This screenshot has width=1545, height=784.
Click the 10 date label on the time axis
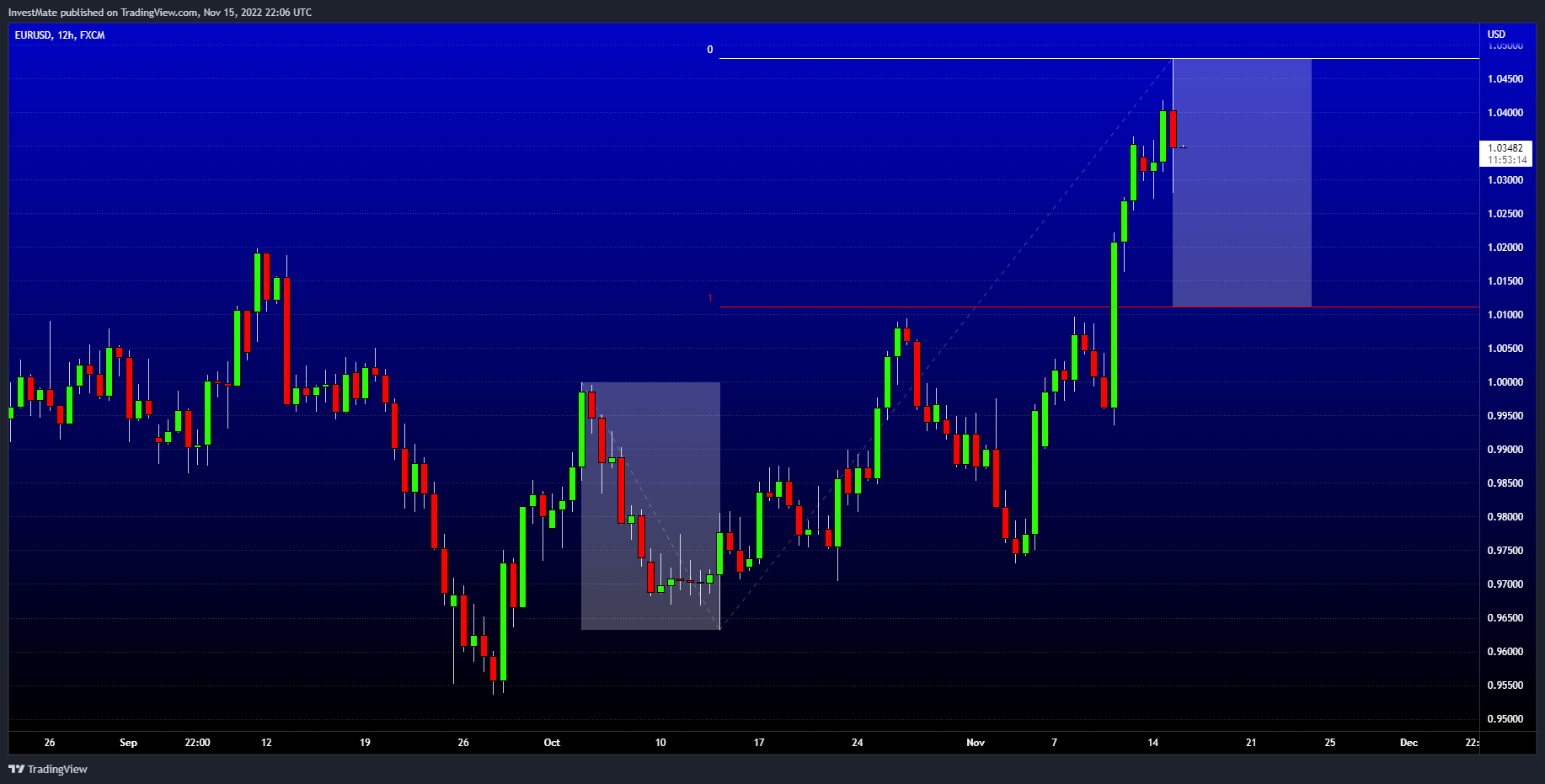[x=660, y=743]
